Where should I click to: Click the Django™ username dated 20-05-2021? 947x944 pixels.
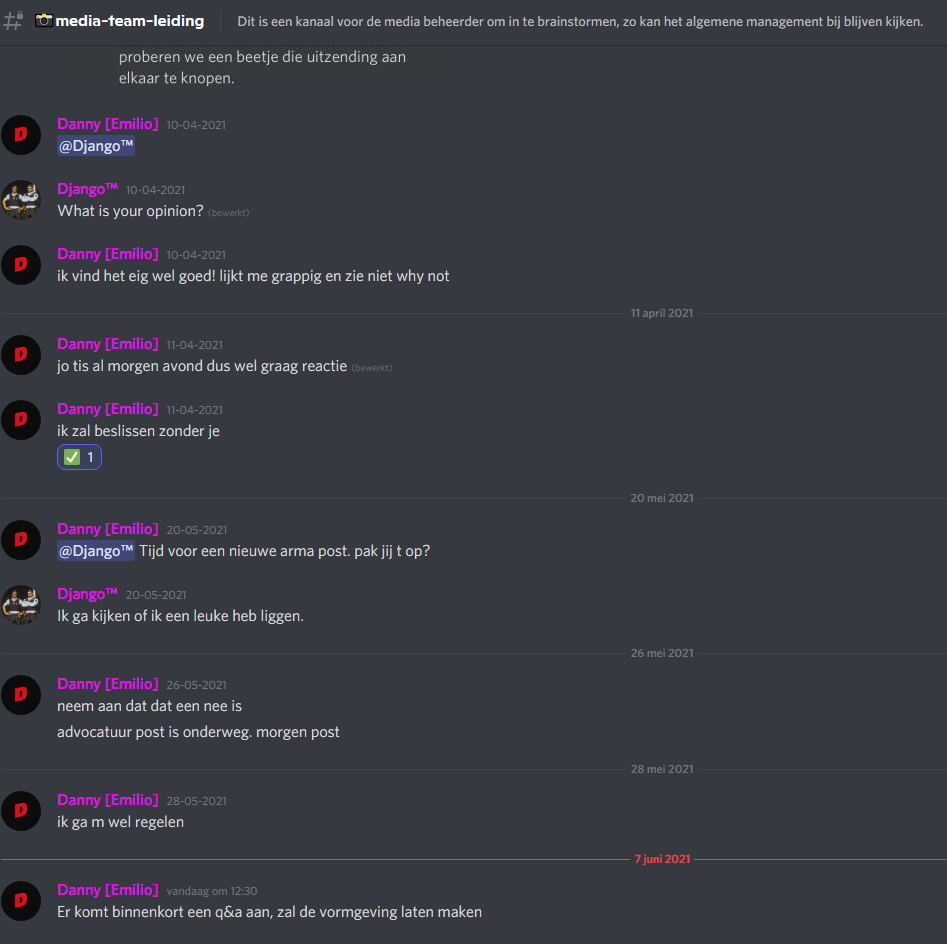88,594
